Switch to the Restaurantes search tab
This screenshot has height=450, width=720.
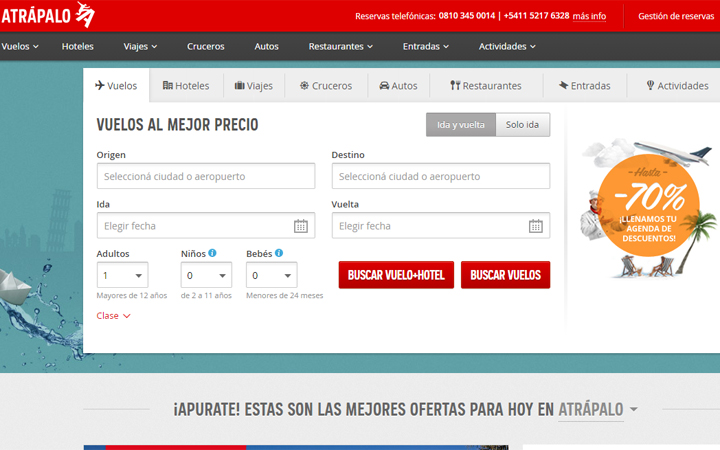tap(486, 85)
